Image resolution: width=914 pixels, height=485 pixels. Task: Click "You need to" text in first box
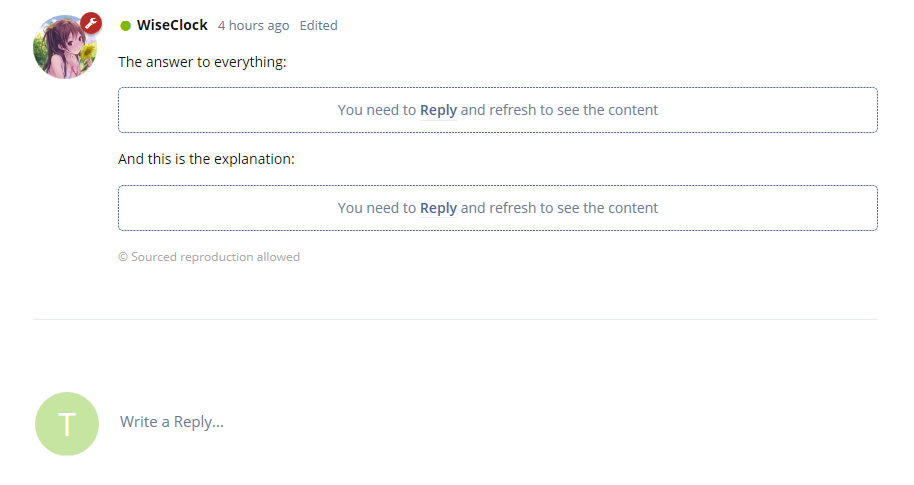[377, 110]
